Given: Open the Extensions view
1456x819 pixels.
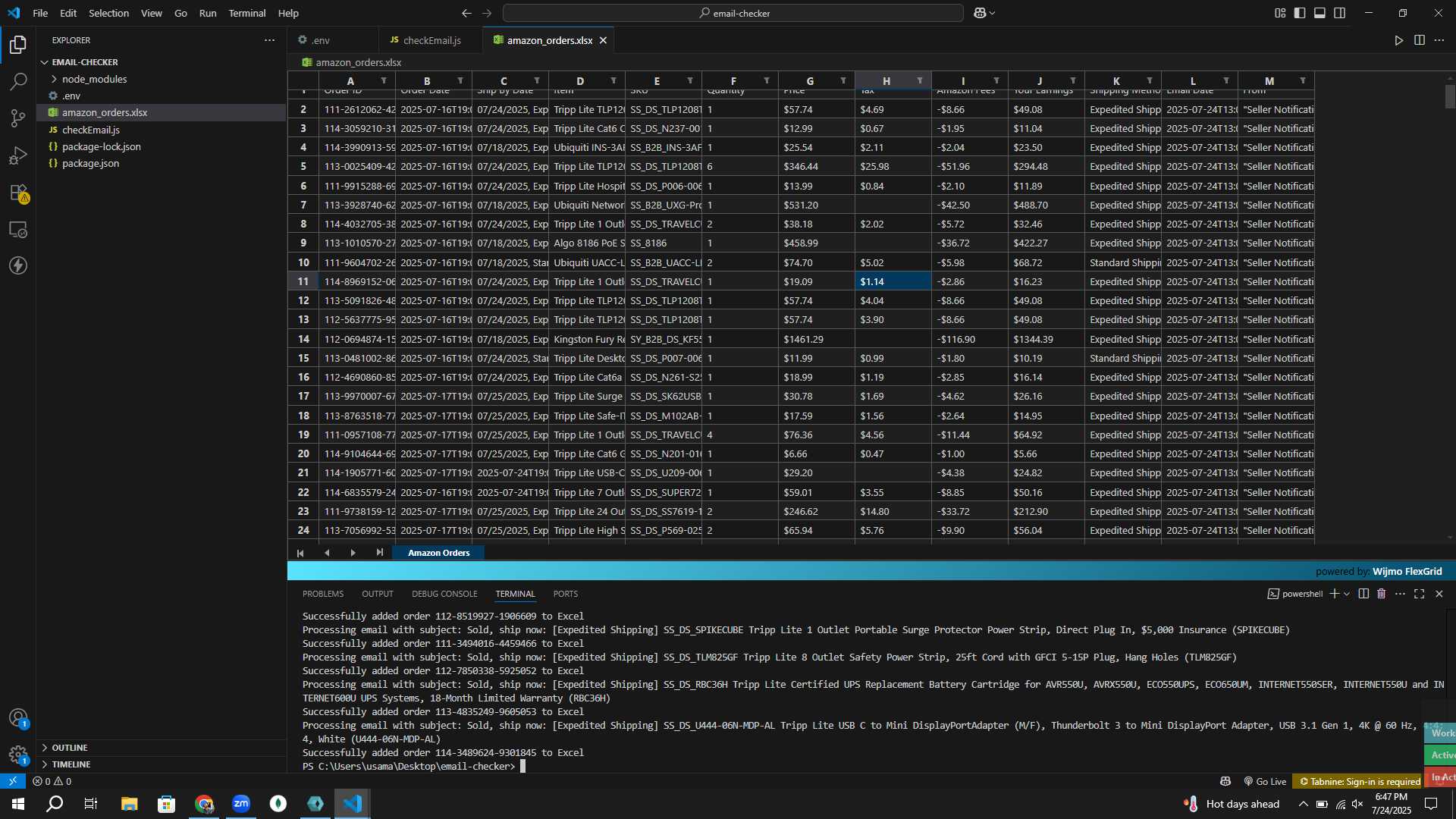Looking at the screenshot, I should pyautogui.click(x=18, y=193).
